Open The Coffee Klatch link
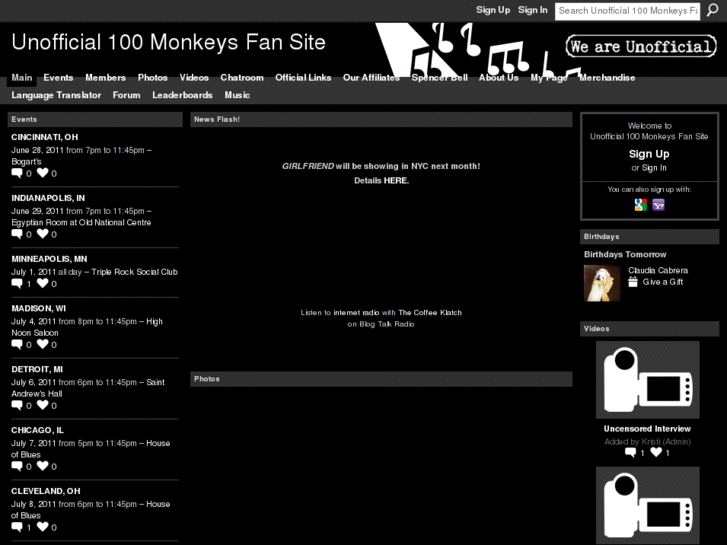This screenshot has width=727, height=545. 430,313
